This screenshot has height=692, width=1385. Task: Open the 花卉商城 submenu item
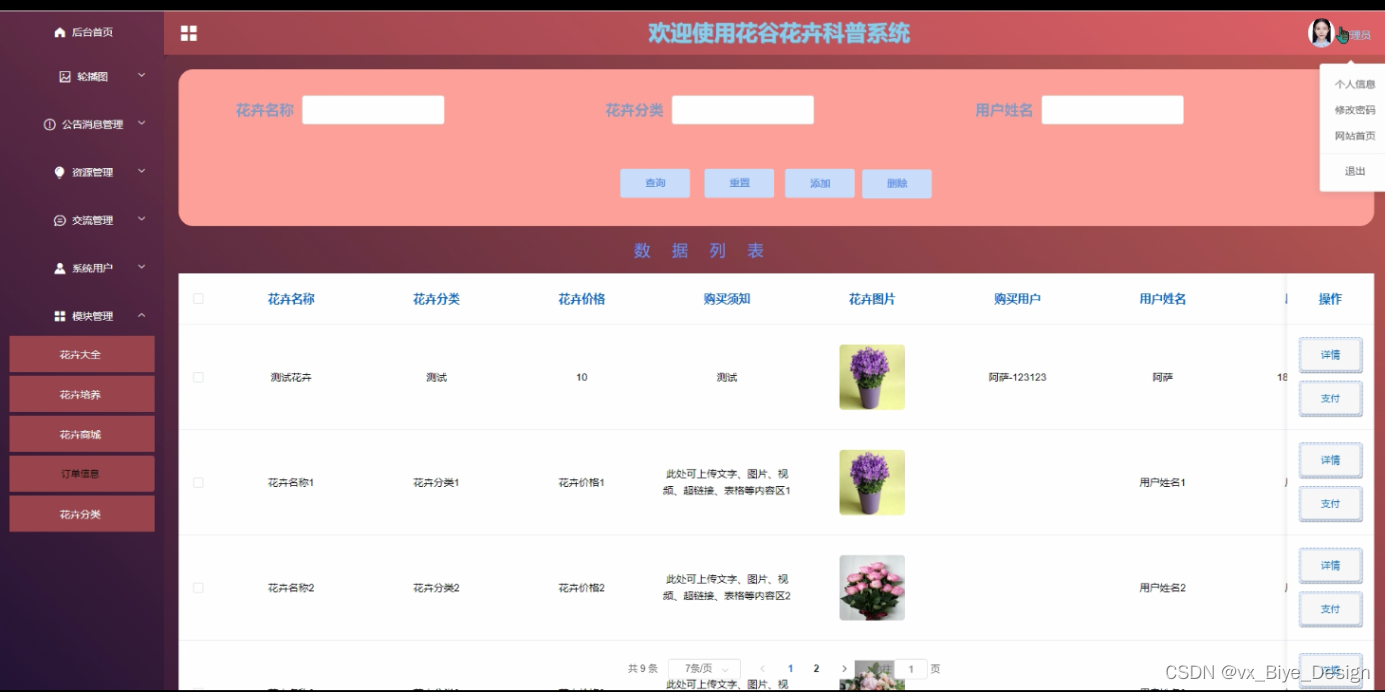coord(81,434)
